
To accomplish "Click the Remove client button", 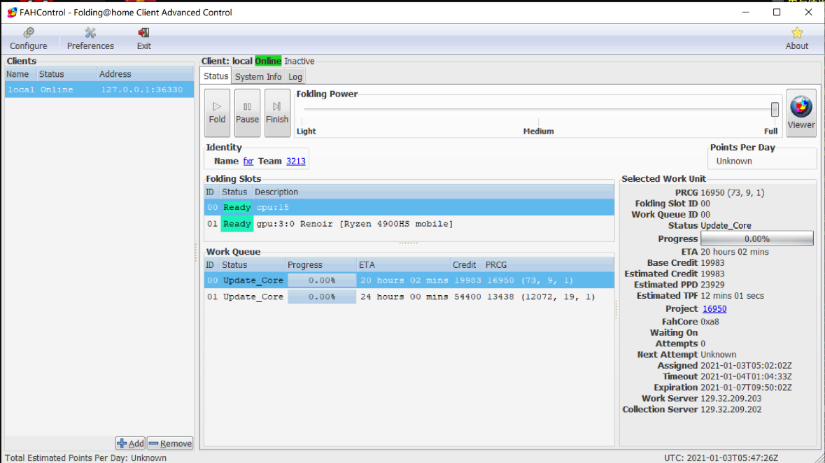I will (170, 444).
